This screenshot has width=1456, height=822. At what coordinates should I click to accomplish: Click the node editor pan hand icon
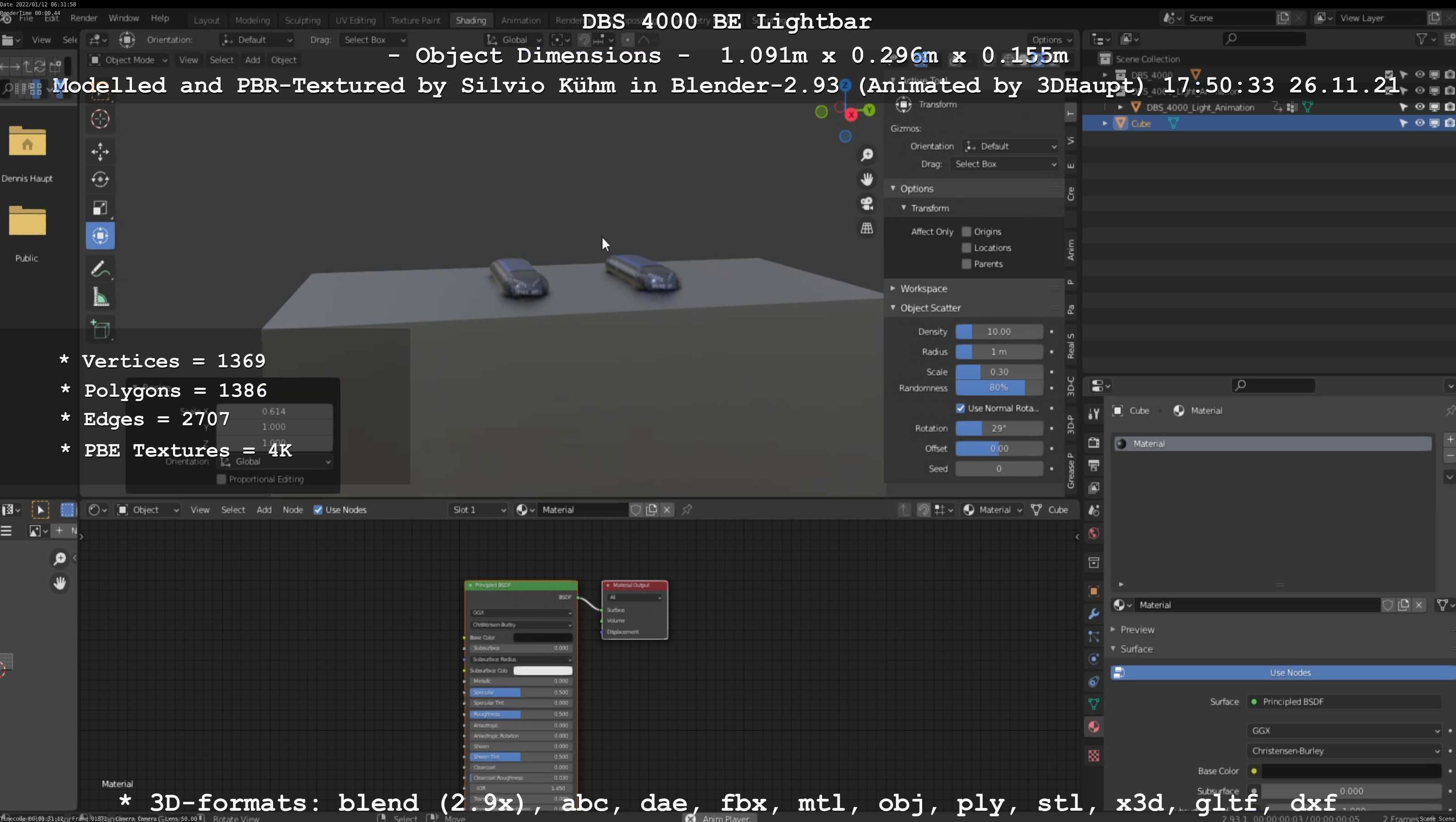tap(59, 583)
